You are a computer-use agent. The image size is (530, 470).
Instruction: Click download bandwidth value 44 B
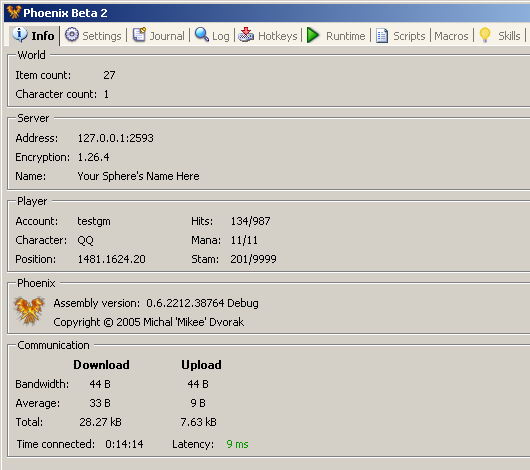coord(100,384)
